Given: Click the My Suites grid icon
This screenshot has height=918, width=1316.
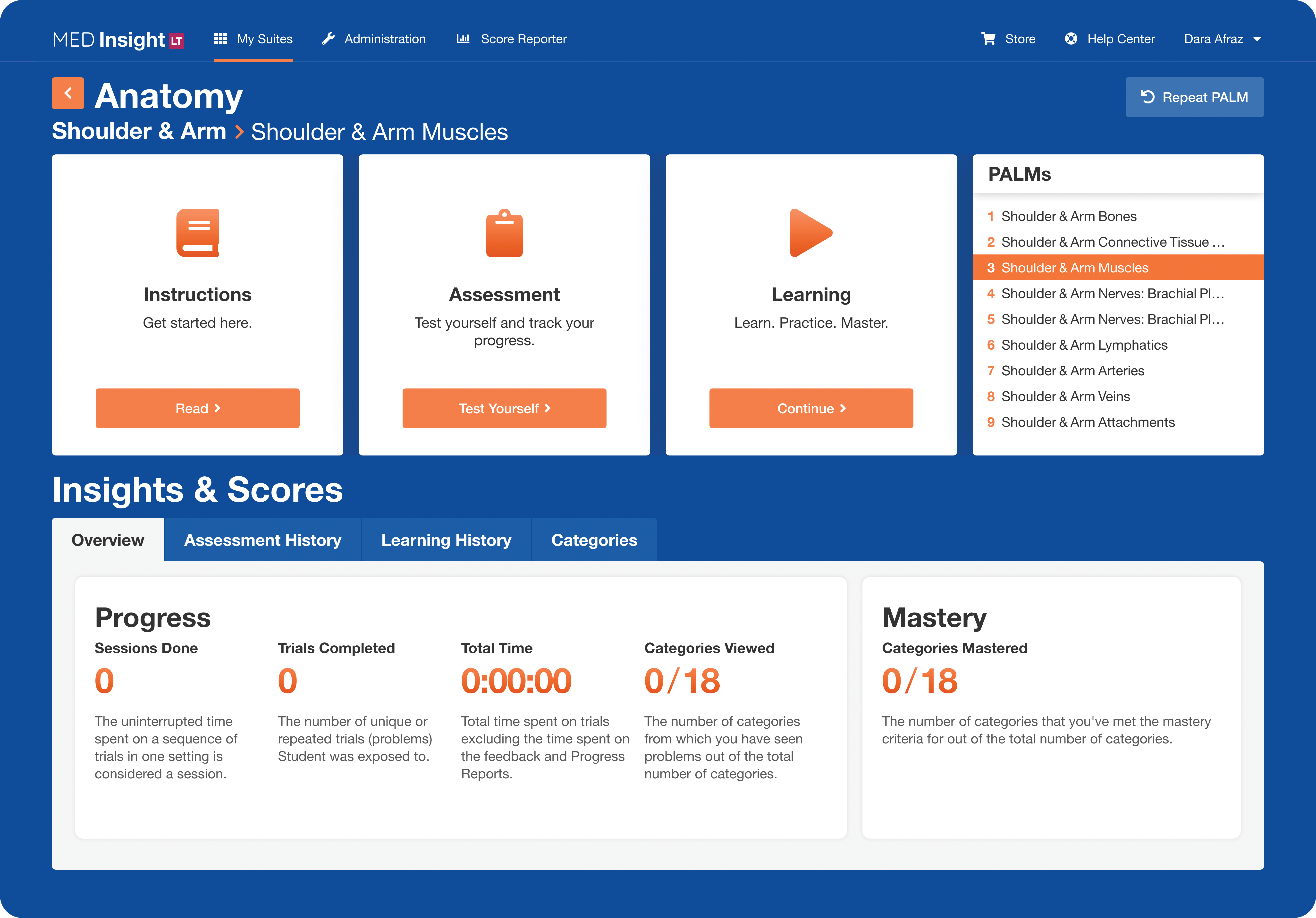Looking at the screenshot, I should coord(221,39).
